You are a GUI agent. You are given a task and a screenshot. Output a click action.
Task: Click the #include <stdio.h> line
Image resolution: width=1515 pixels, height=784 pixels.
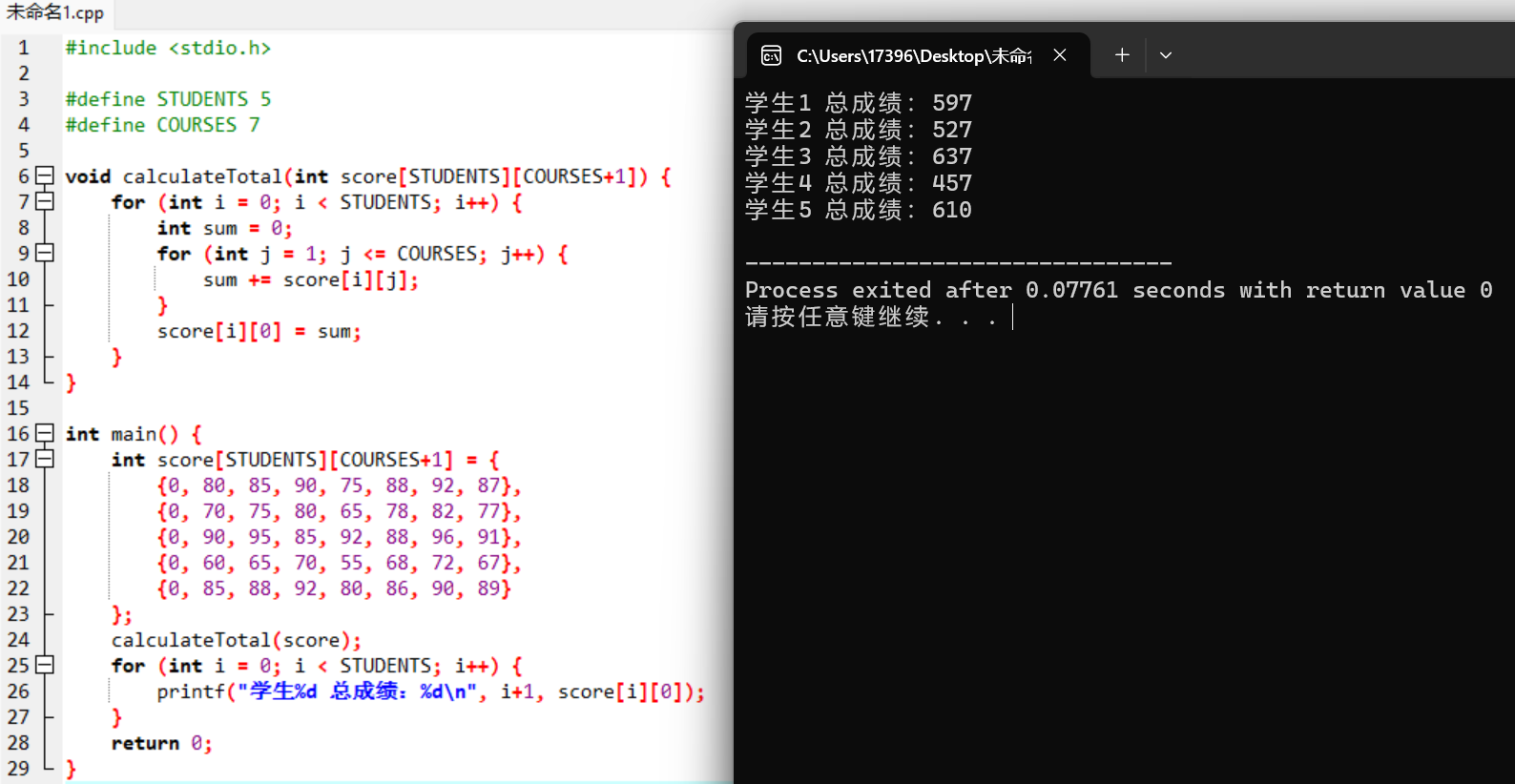[x=168, y=48]
